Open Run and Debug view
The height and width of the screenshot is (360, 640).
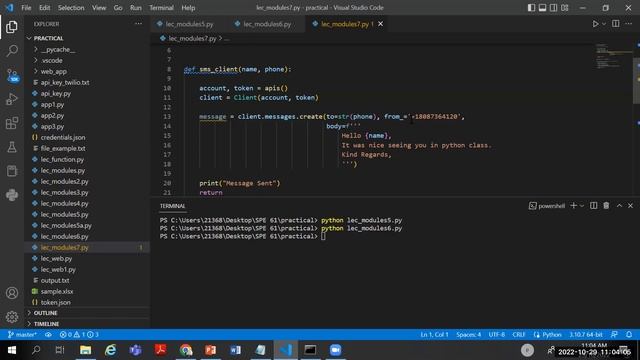tap(12, 99)
